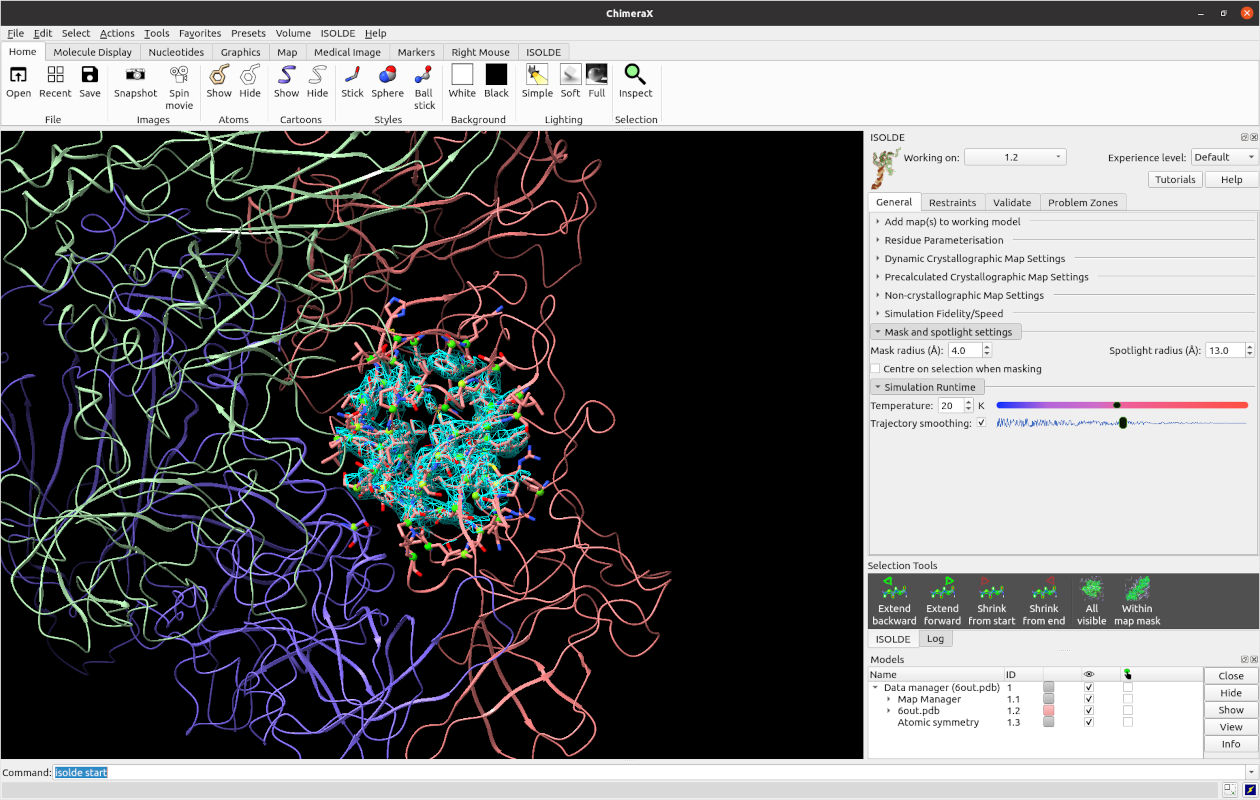This screenshot has width=1260, height=800.
Task: Toggle visibility of Data manager model
Action: (x=1089, y=688)
